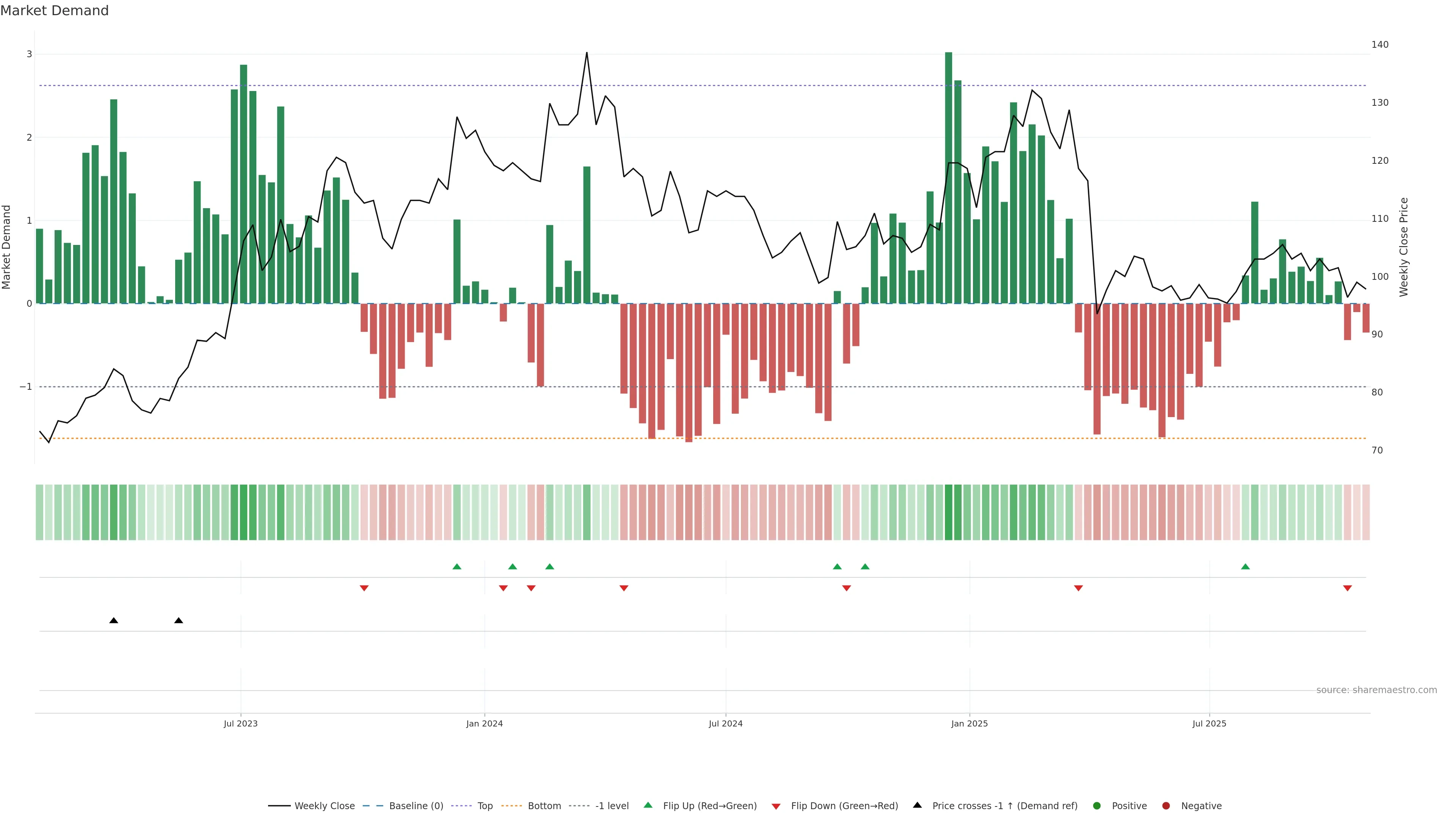
Task: Click the Weekly Close Price axis title
Action: pos(1403,247)
